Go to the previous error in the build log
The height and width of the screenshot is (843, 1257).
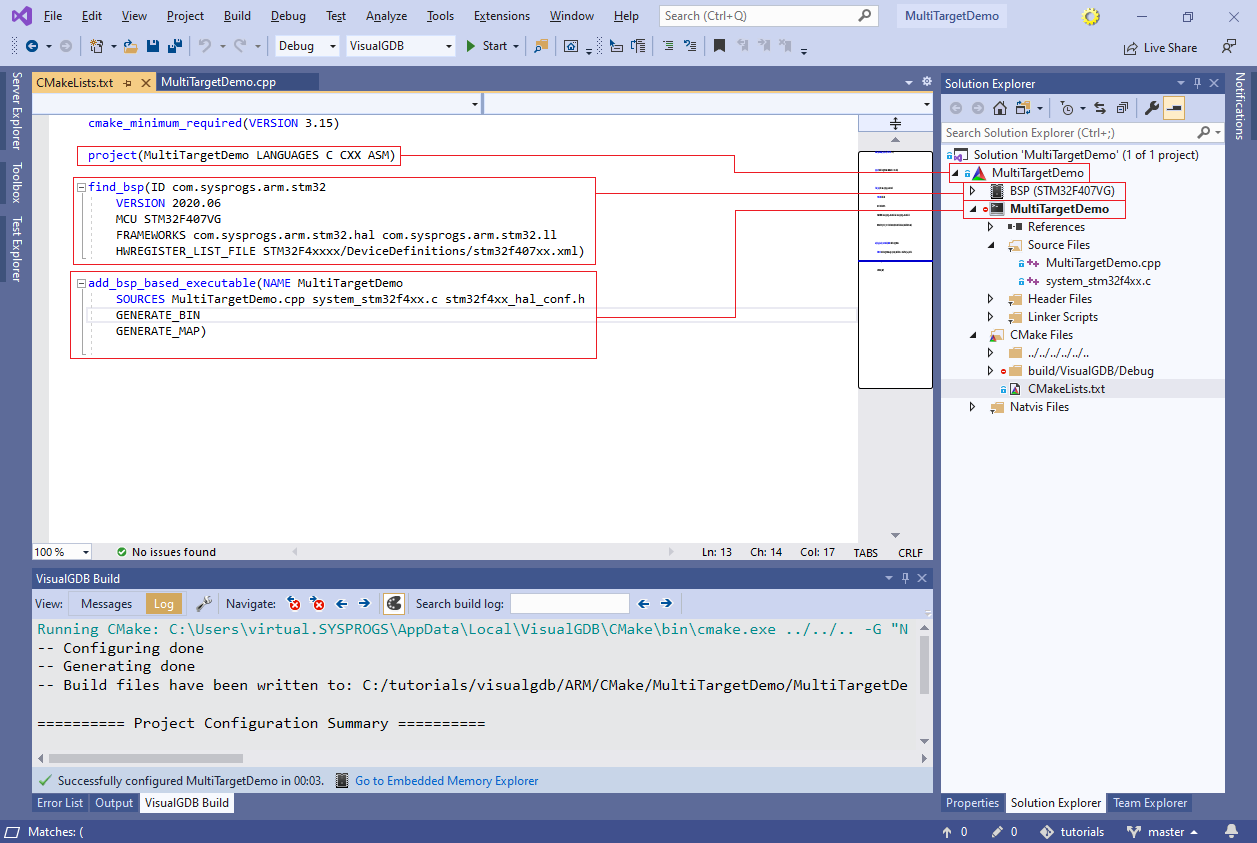tap(294, 603)
